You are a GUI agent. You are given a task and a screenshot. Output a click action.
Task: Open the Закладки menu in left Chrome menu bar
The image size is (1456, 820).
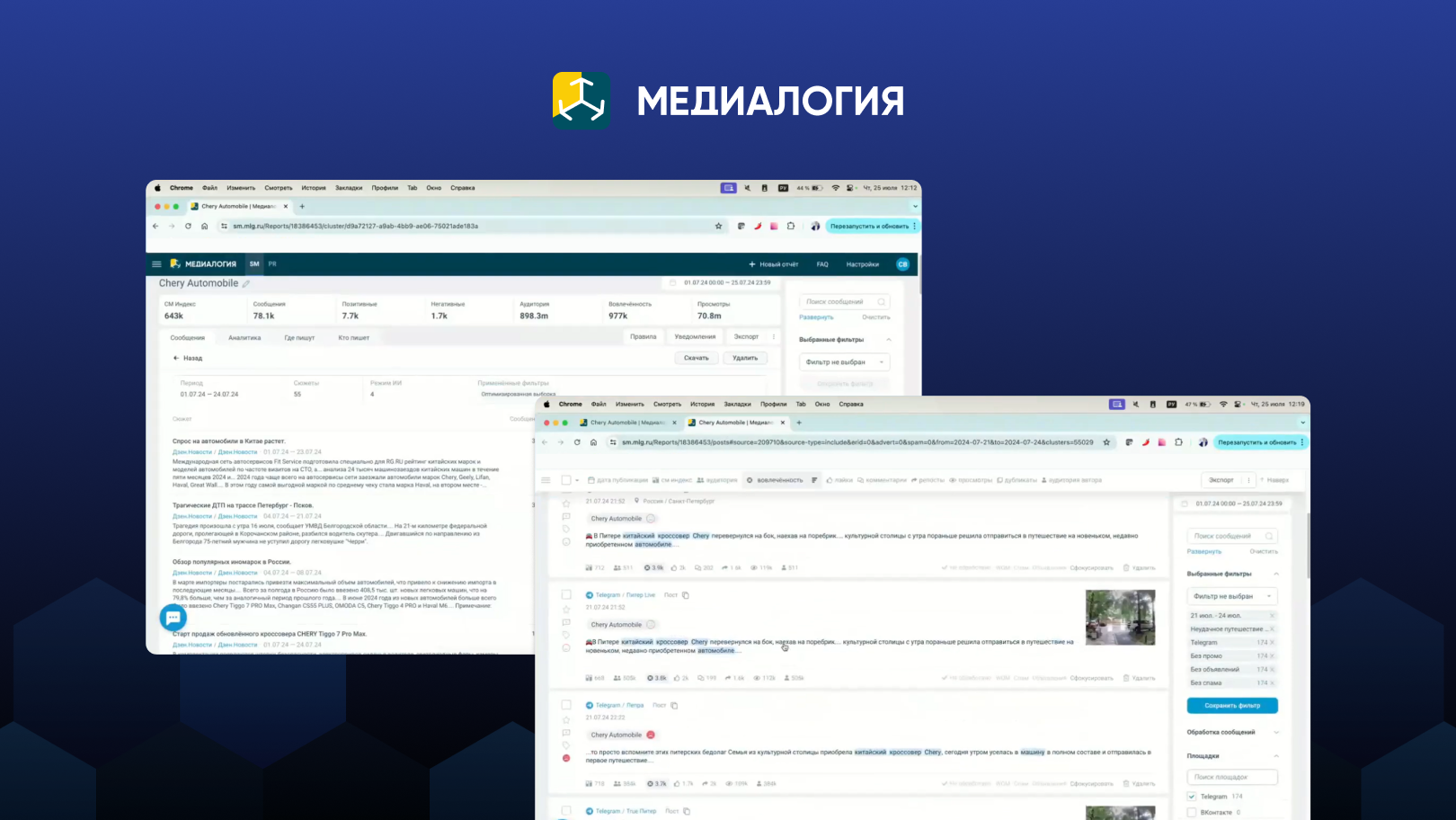(x=349, y=188)
